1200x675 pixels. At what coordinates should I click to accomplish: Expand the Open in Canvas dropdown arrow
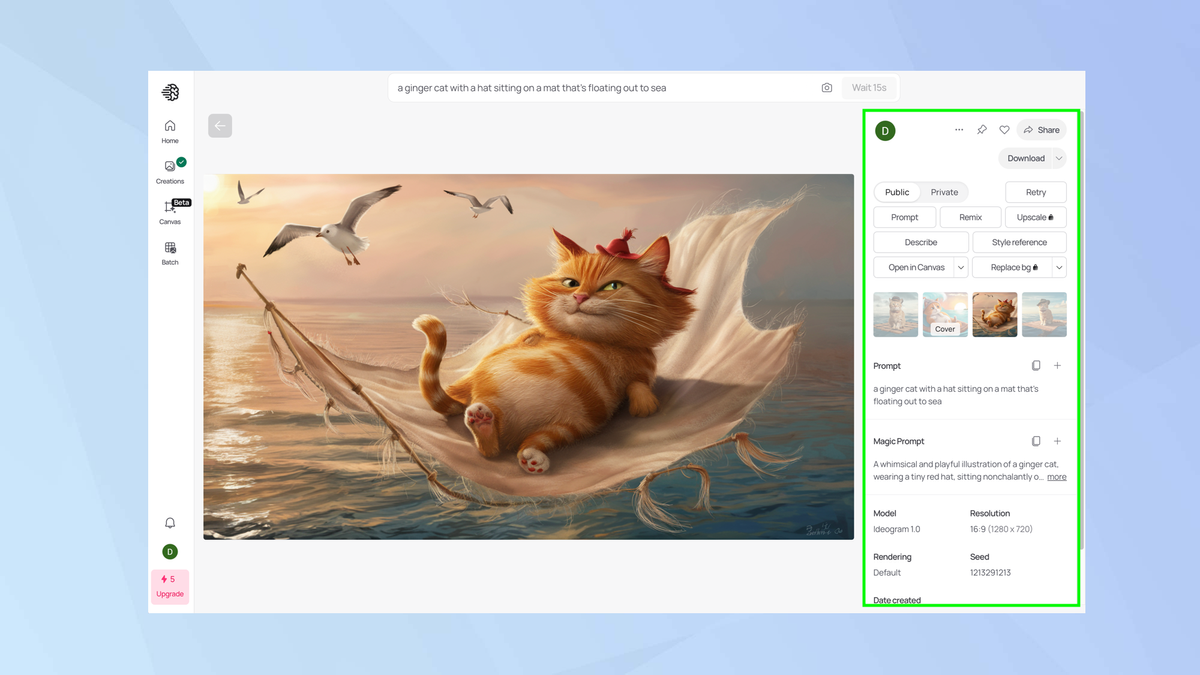click(x=961, y=267)
